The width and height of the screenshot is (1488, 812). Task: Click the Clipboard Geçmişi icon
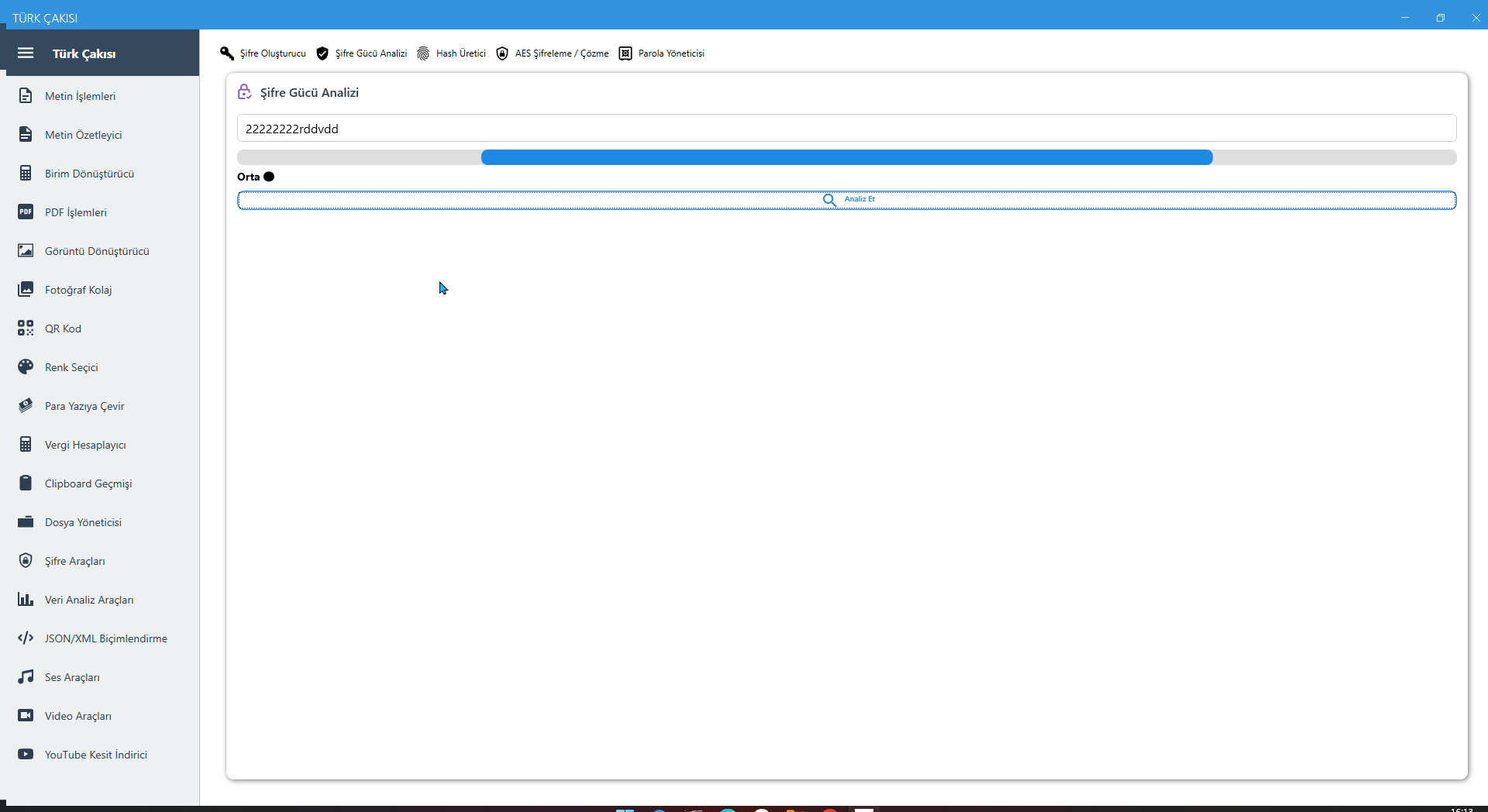(x=26, y=483)
